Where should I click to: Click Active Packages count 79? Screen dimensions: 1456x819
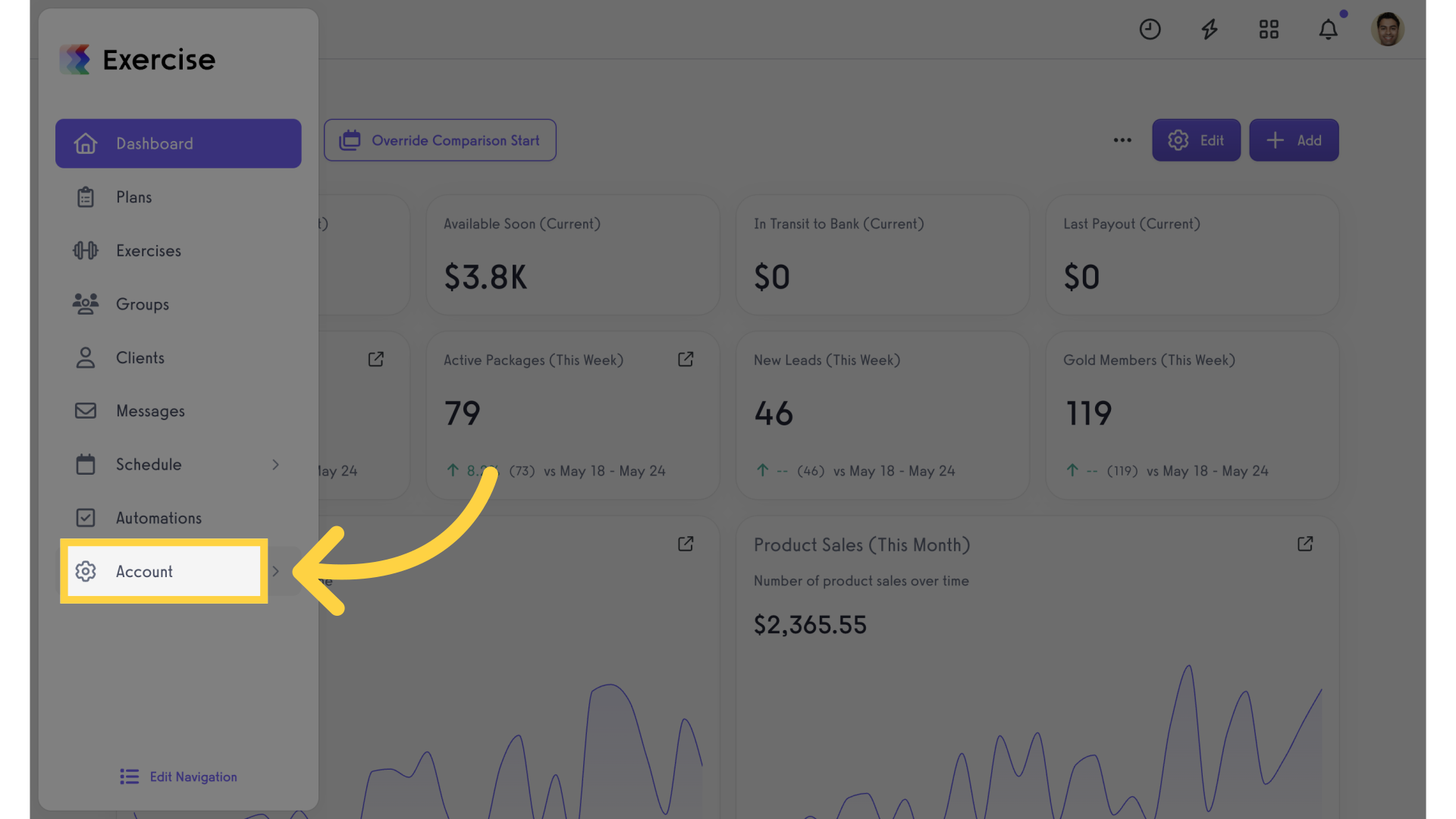463,413
